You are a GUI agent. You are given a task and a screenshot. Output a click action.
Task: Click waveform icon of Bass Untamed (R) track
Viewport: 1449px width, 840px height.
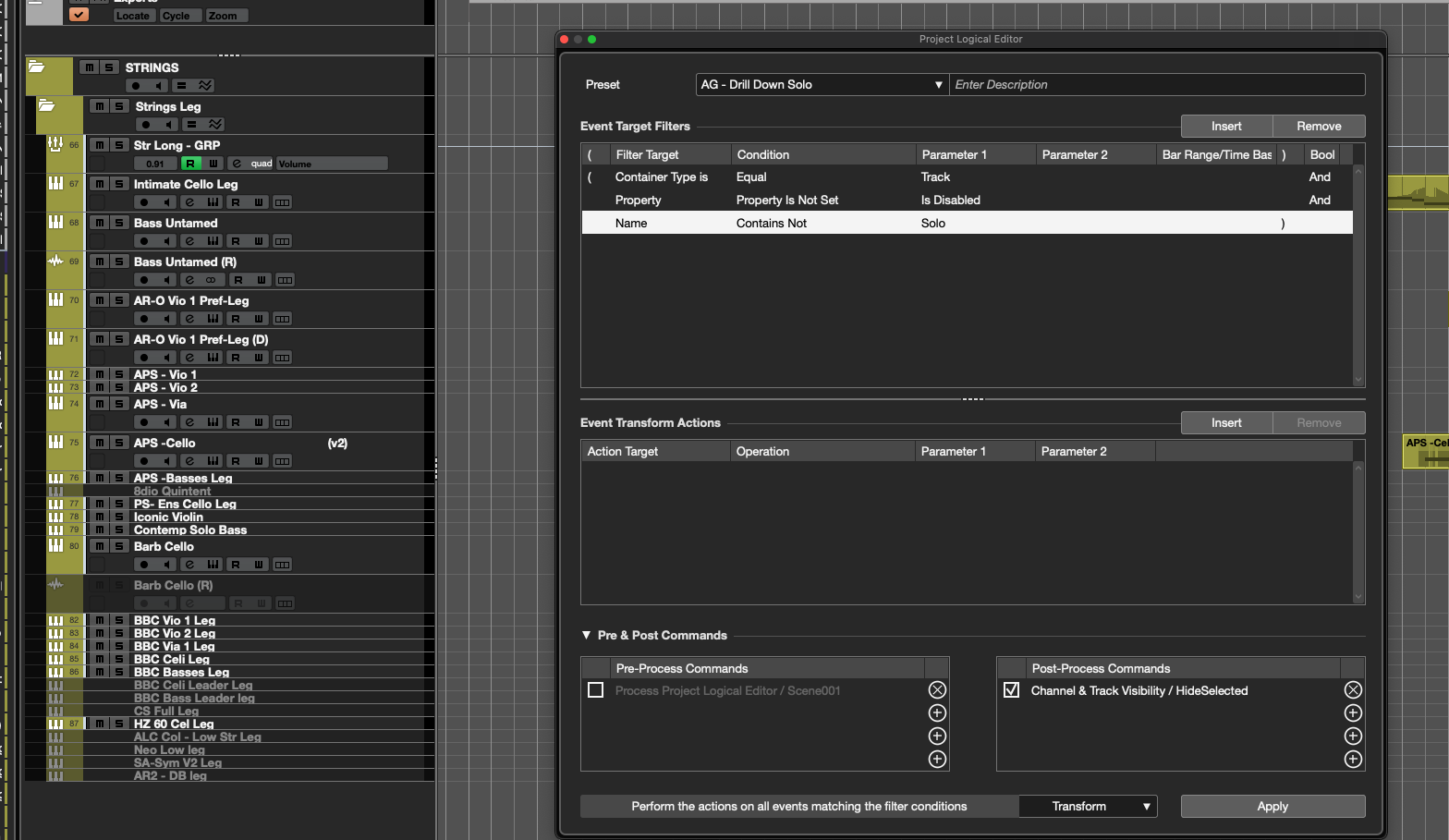[55, 261]
